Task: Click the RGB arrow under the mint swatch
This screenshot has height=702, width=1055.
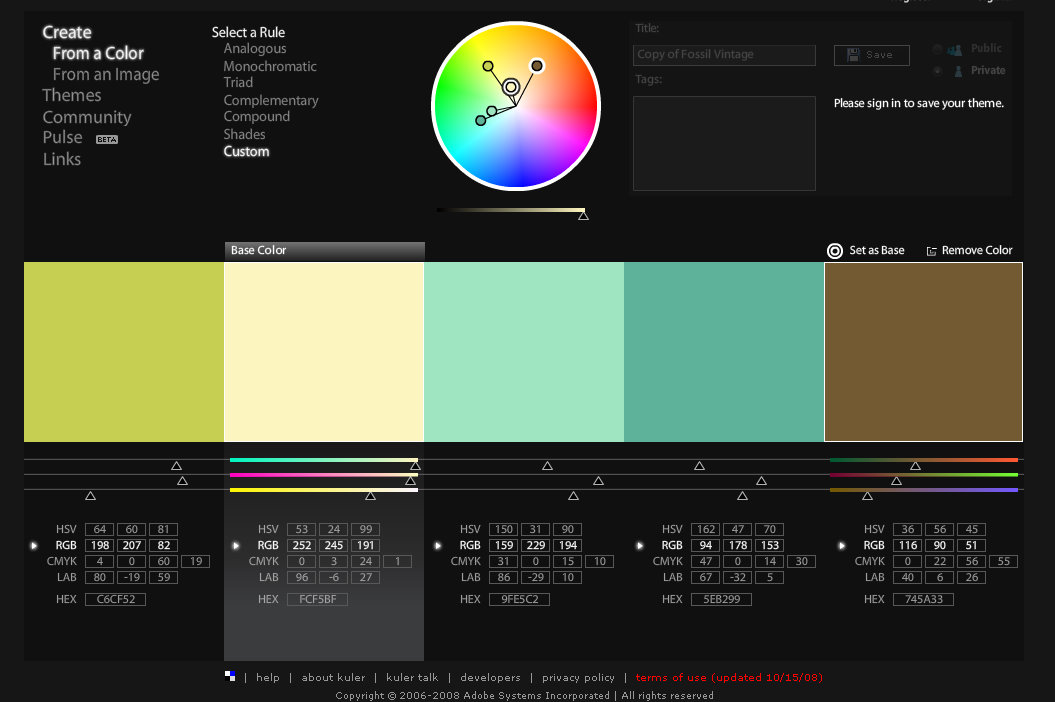Action: coord(438,546)
